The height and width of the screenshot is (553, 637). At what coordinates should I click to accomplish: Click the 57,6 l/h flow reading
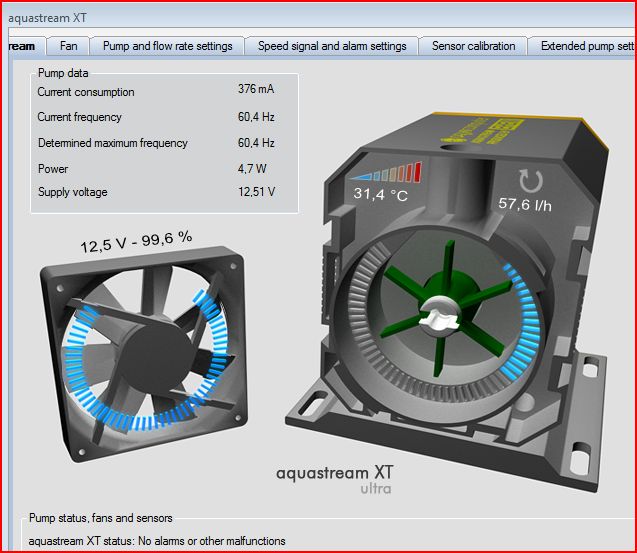[525, 204]
